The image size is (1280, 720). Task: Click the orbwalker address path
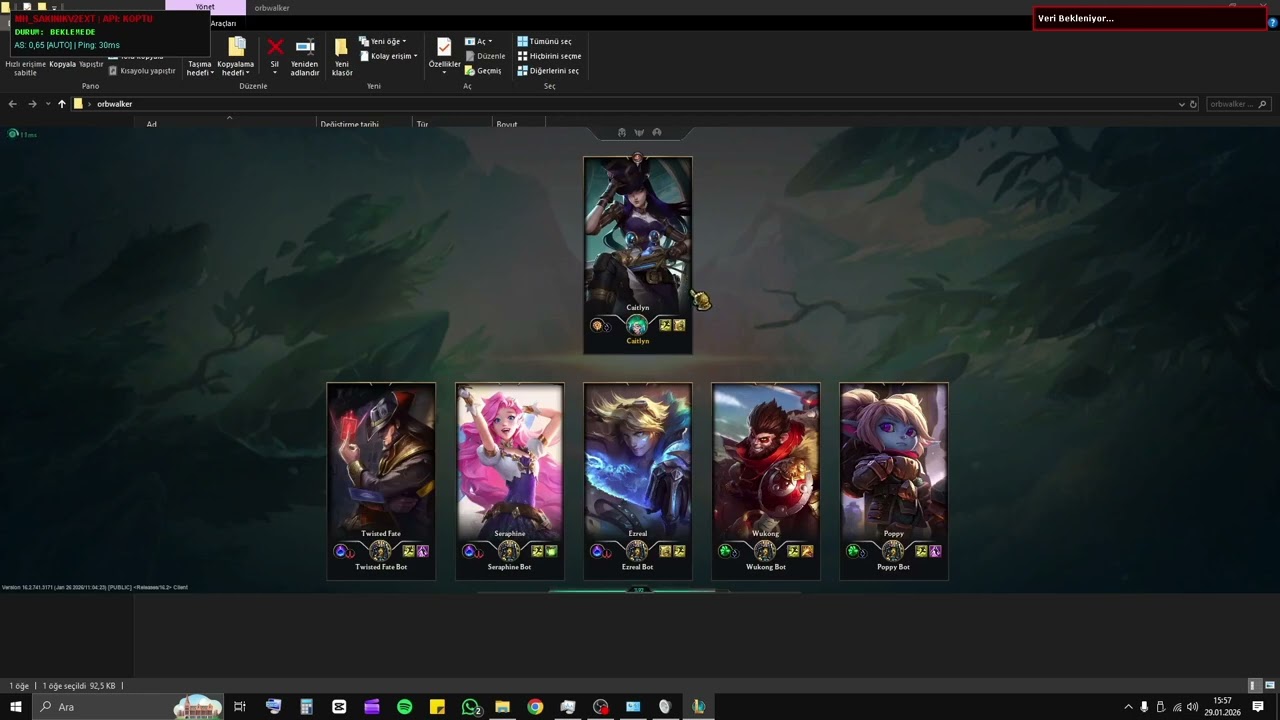(114, 104)
